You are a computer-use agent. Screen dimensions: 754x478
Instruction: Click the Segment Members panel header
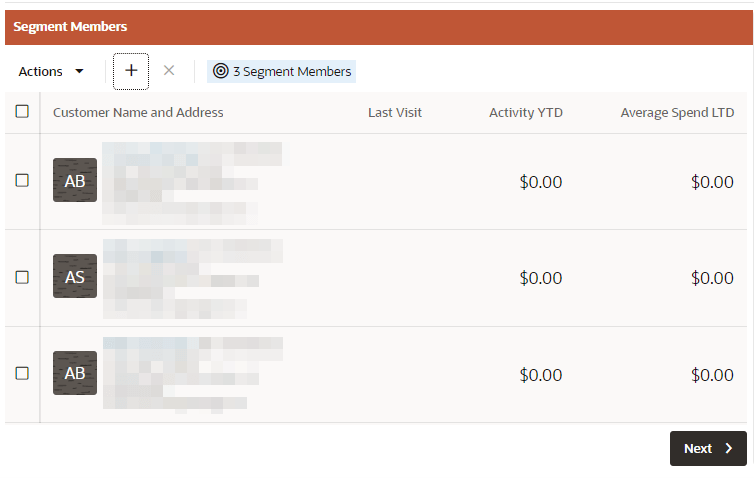coord(379,27)
